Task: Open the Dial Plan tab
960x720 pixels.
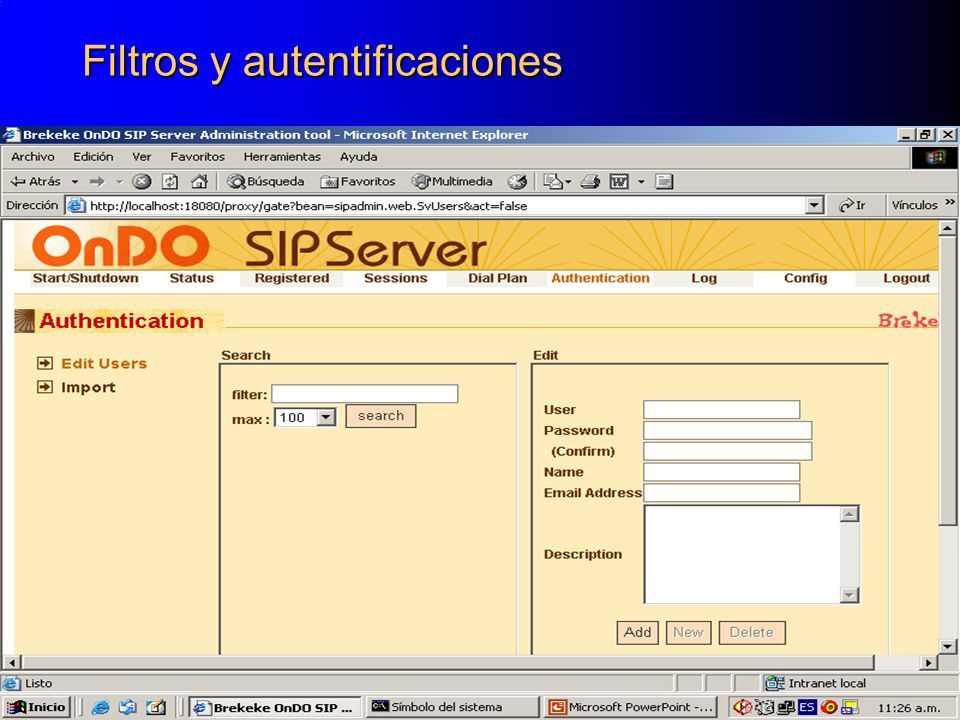Action: [498, 278]
